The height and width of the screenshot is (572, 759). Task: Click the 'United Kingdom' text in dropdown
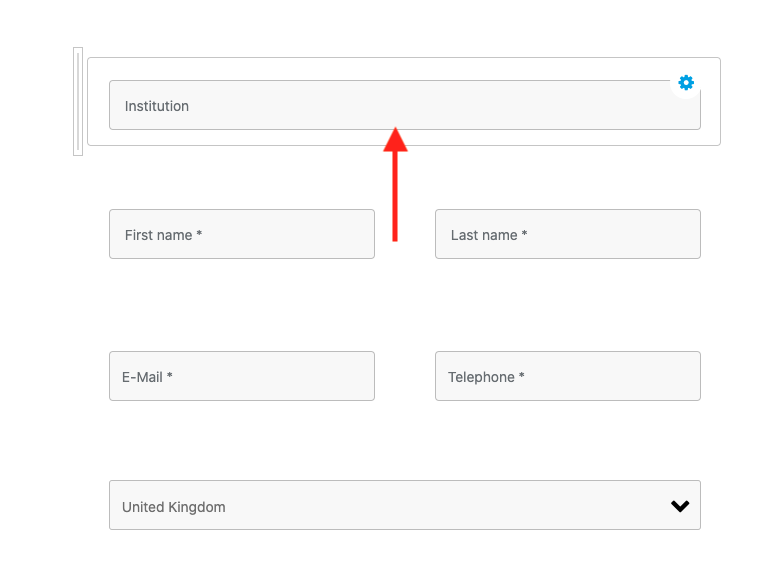(x=174, y=507)
